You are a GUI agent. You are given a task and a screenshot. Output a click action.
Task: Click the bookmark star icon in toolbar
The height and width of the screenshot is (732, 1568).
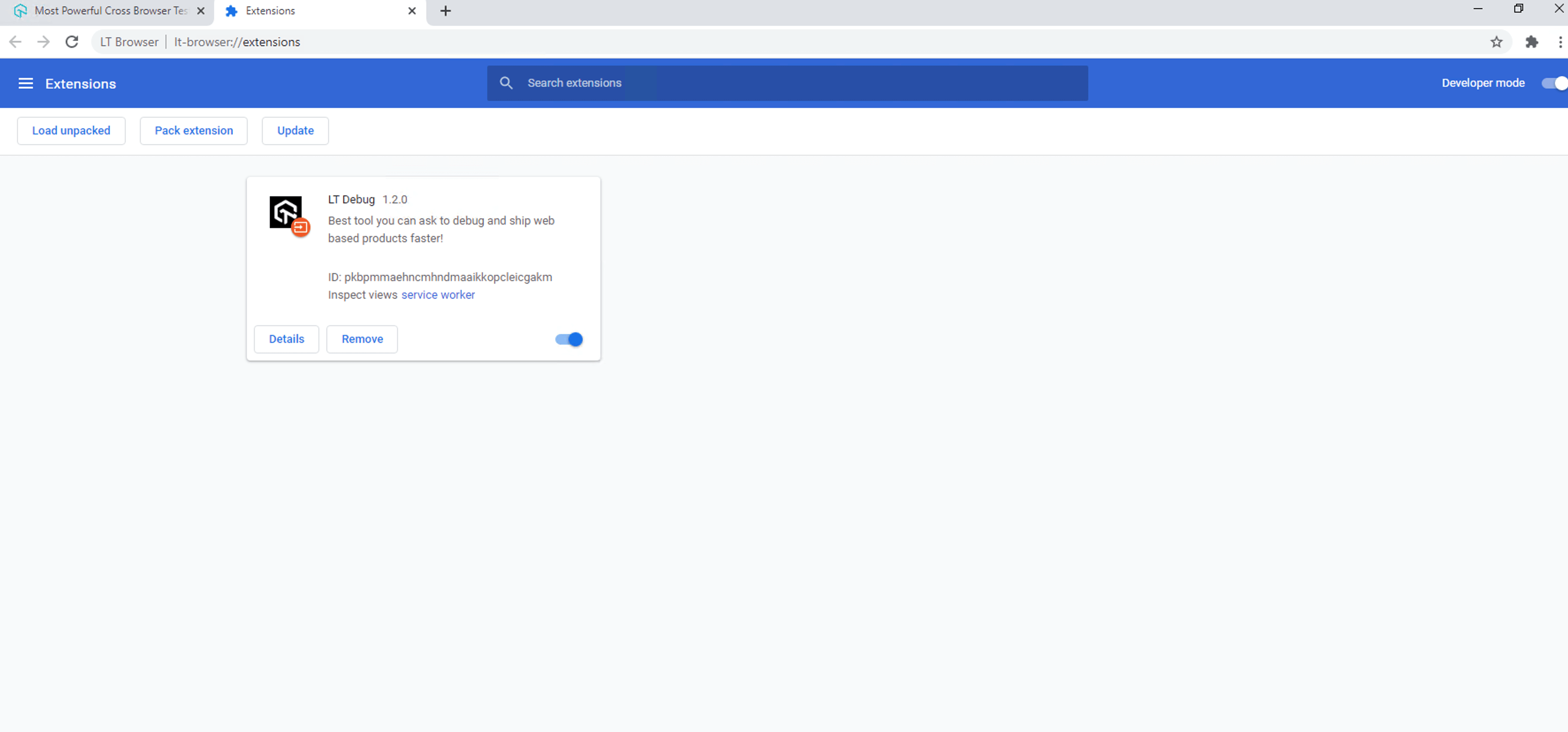1495,42
